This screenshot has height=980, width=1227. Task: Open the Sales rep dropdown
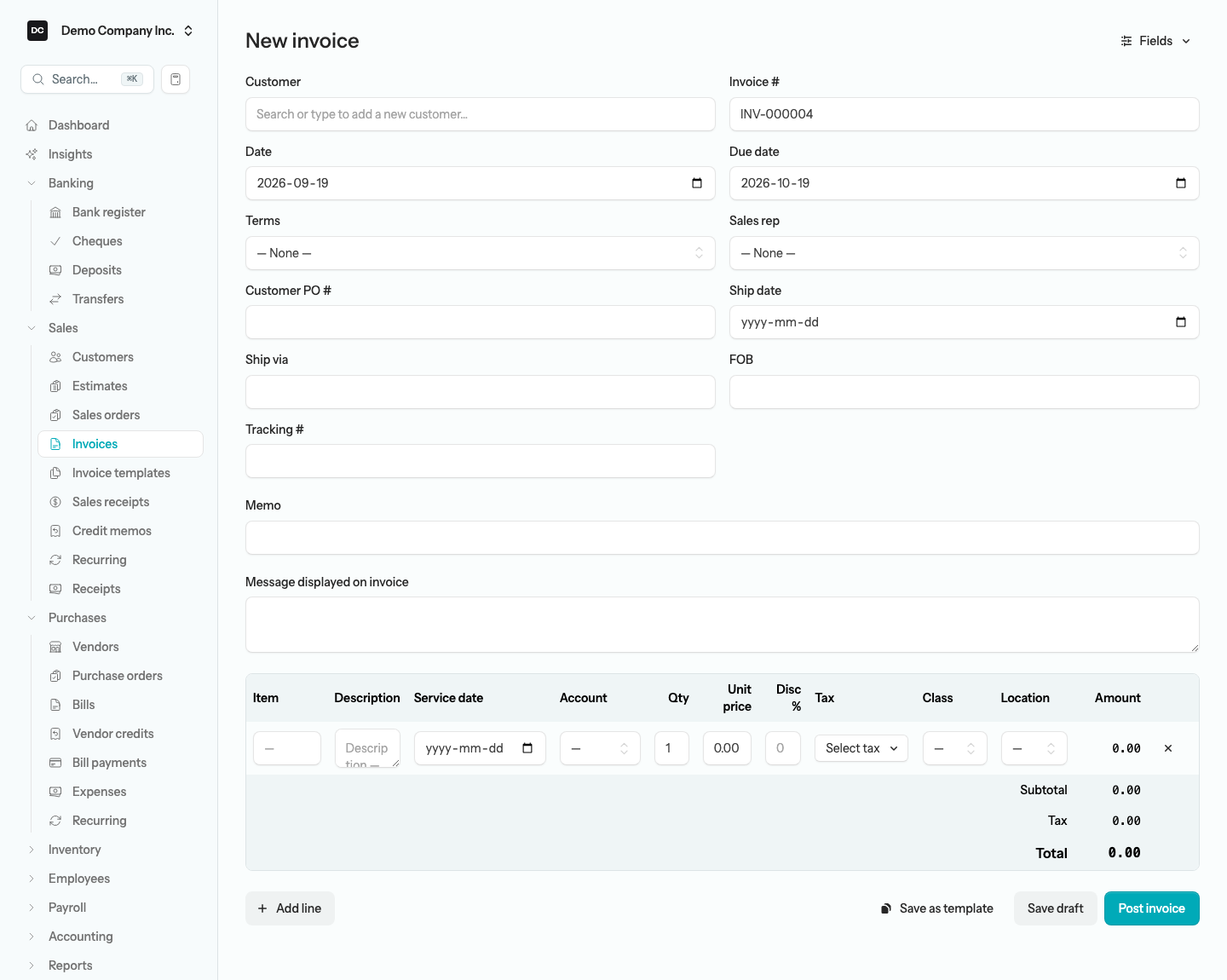click(x=965, y=253)
